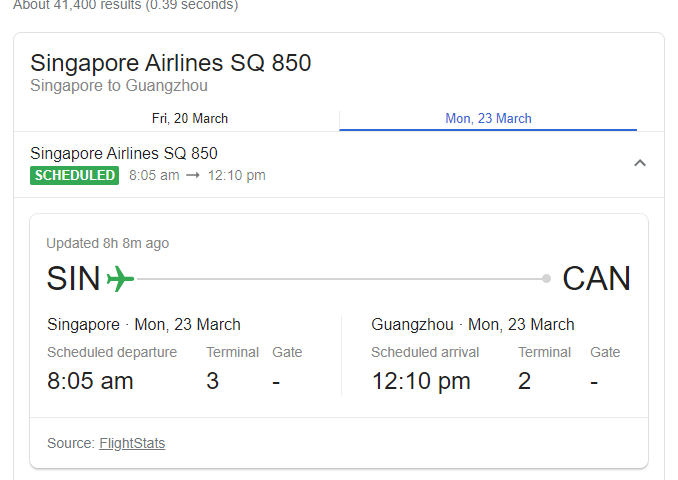This screenshot has width=678, height=480.
Task: Click departure Terminal 3 value
Action: [212, 381]
